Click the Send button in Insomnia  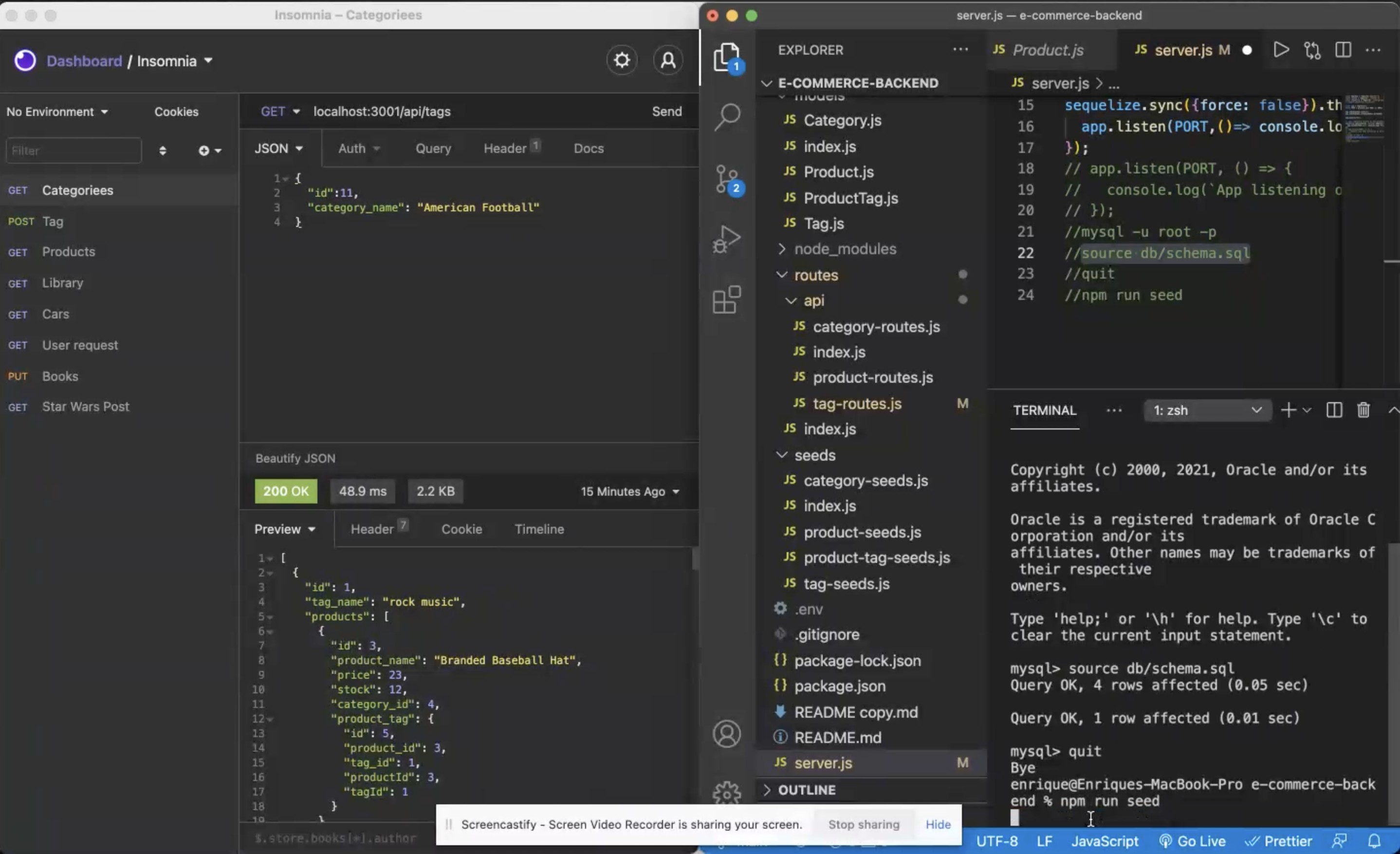point(666,112)
